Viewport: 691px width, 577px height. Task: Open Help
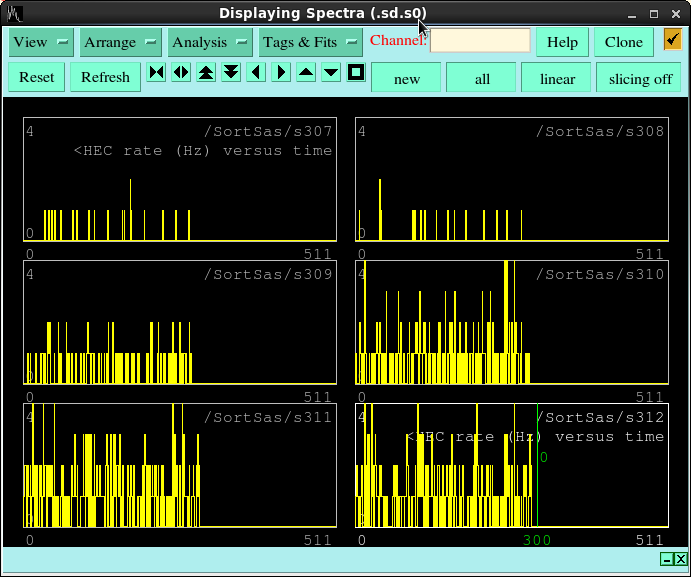562,42
